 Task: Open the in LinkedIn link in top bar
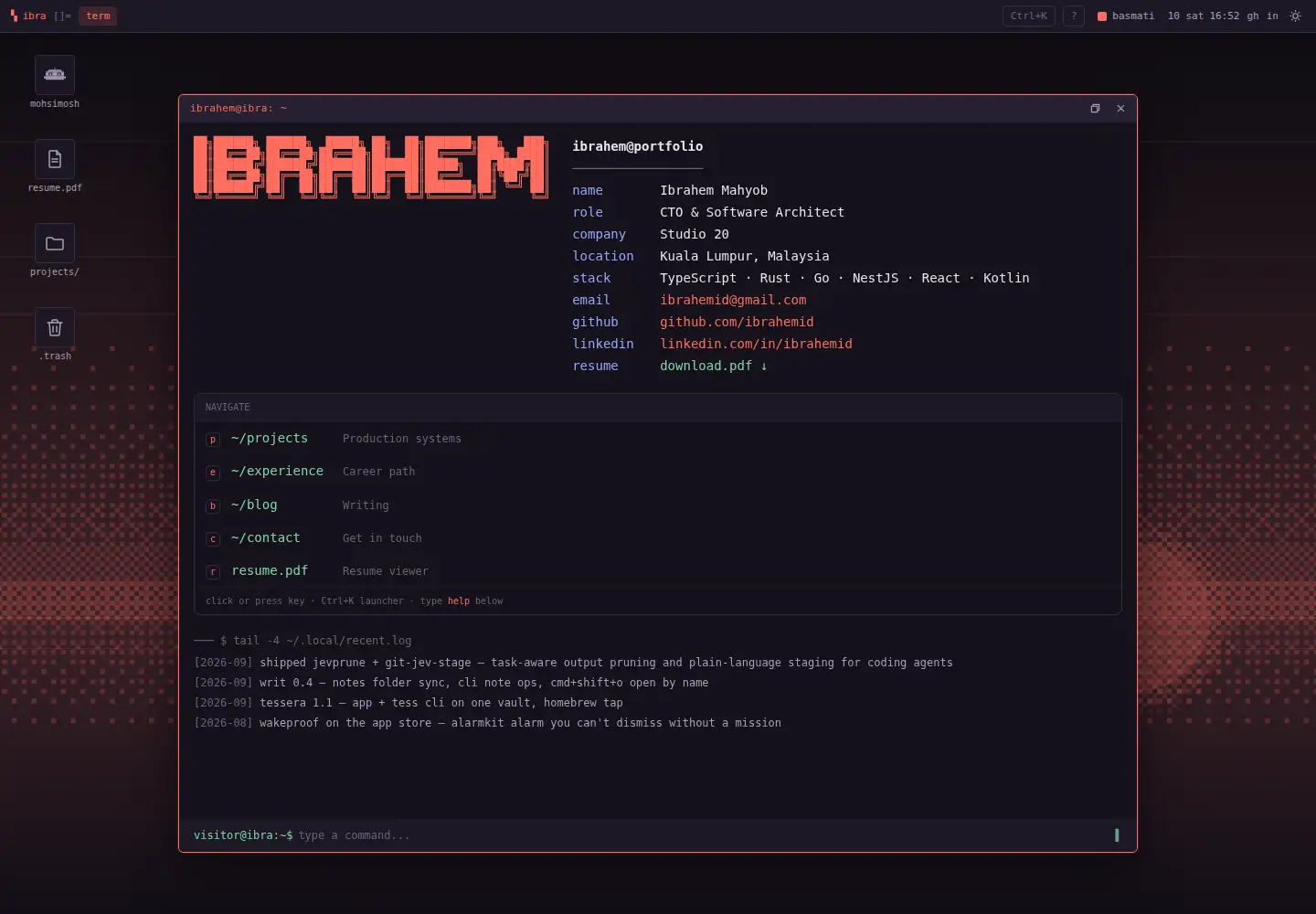click(x=1272, y=16)
